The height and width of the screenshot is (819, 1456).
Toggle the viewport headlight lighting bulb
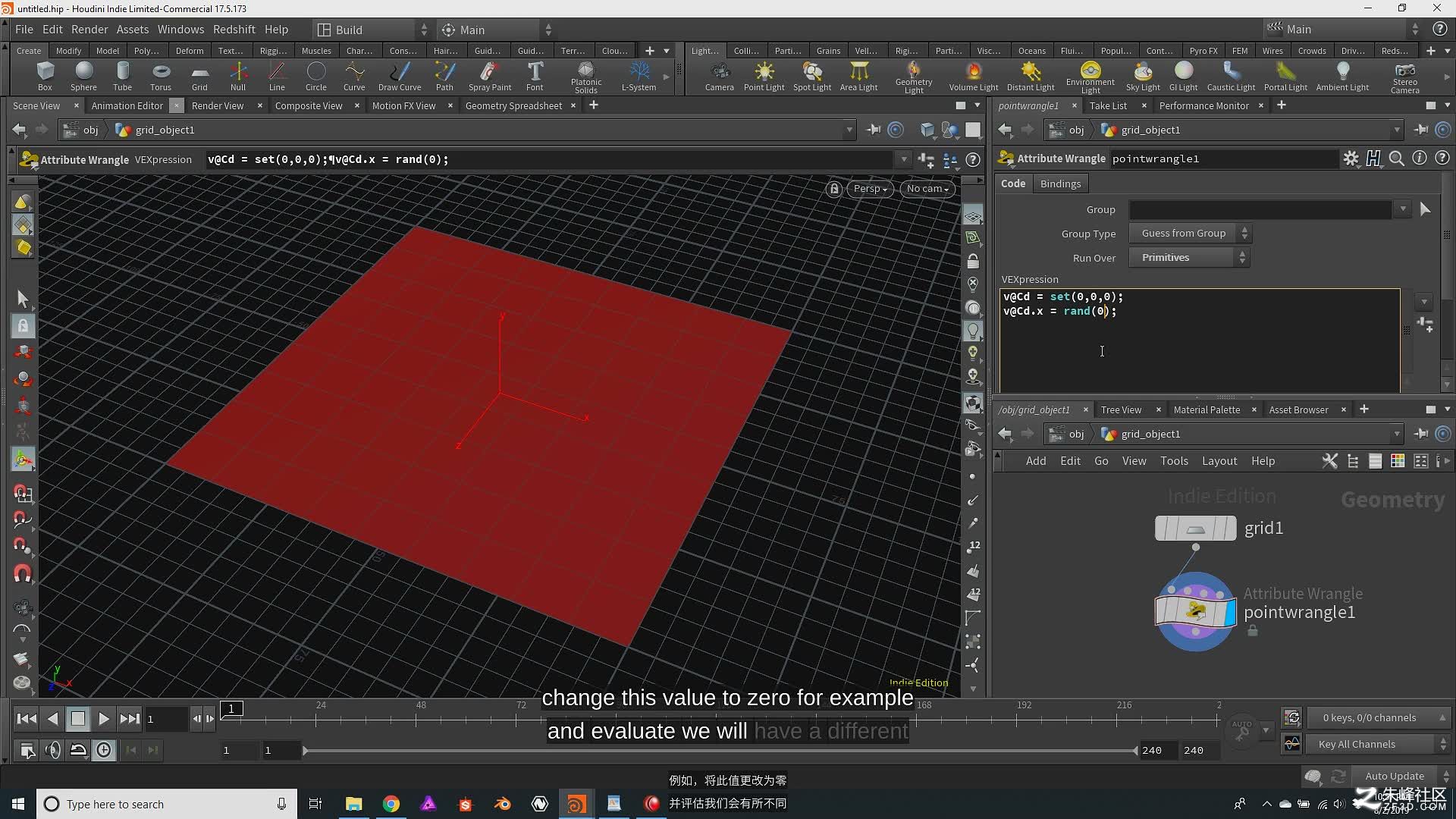pyautogui.click(x=973, y=331)
